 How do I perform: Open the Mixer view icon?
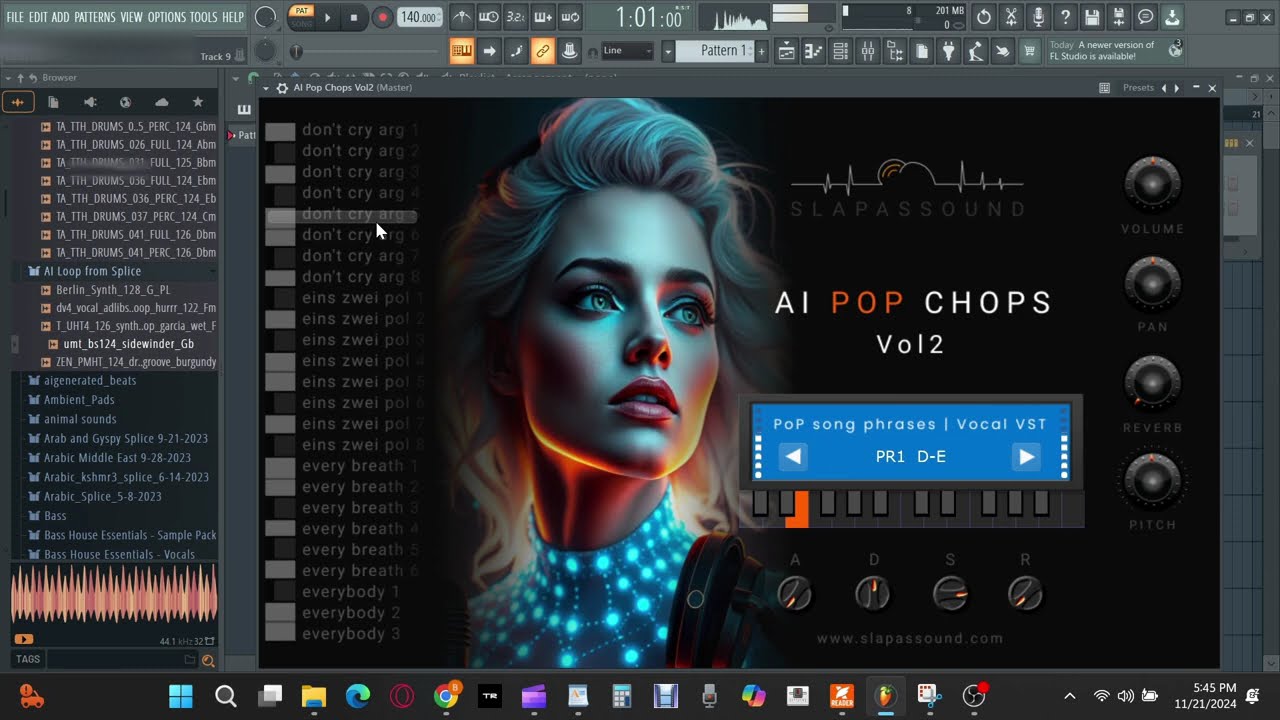click(x=867, y=51)
